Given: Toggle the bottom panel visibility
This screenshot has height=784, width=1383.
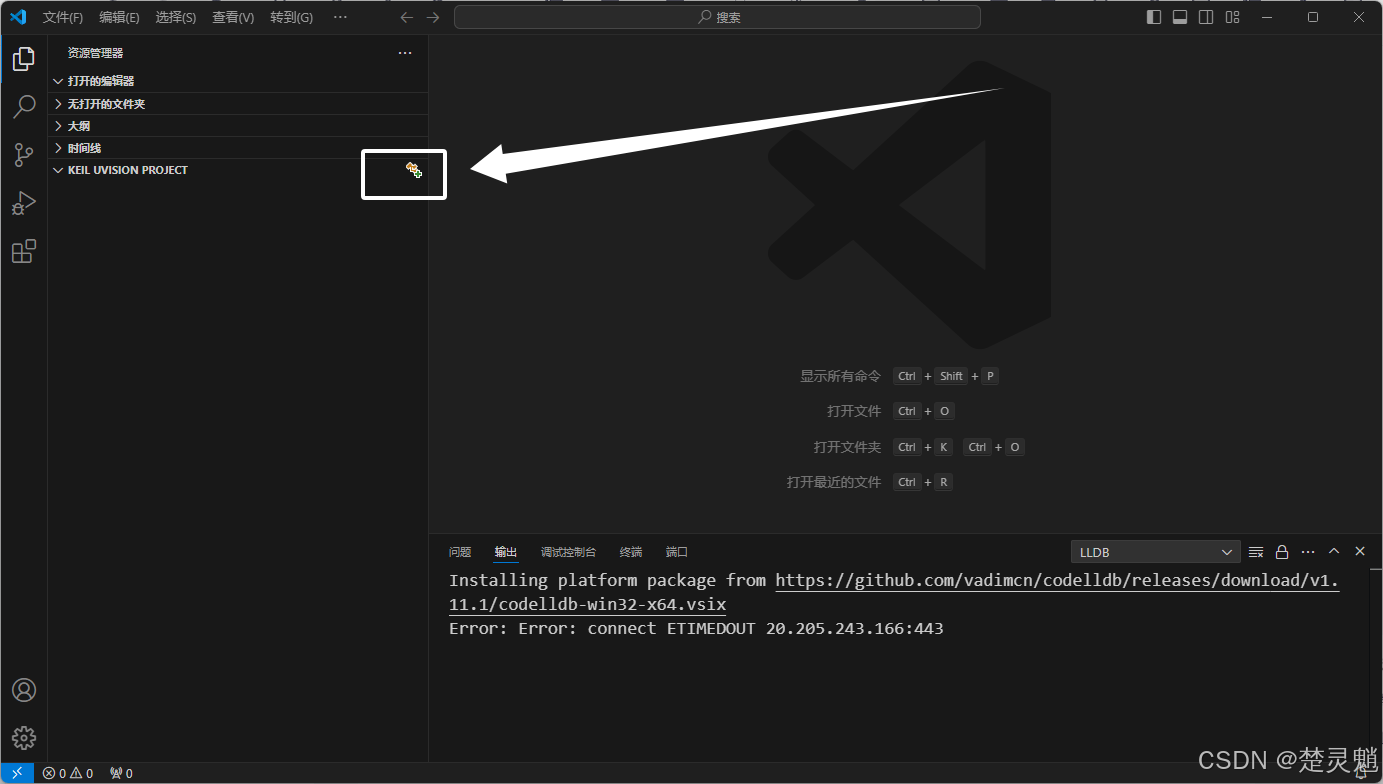Looking at the screenshot, I should coord(1180,17).
